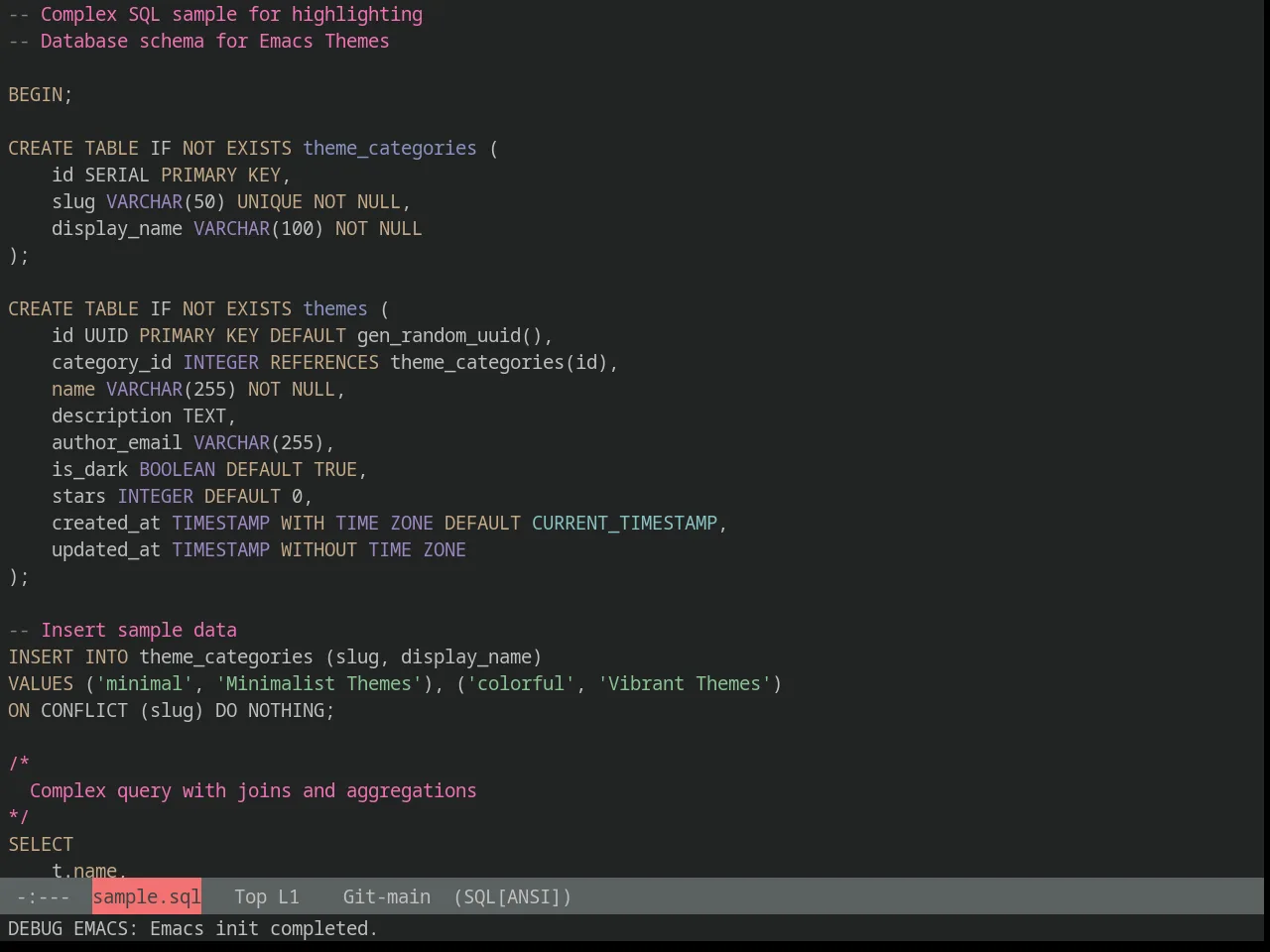Click REFERENCES keyword on category_id line
1270x952 pixels.
[324, 362]
